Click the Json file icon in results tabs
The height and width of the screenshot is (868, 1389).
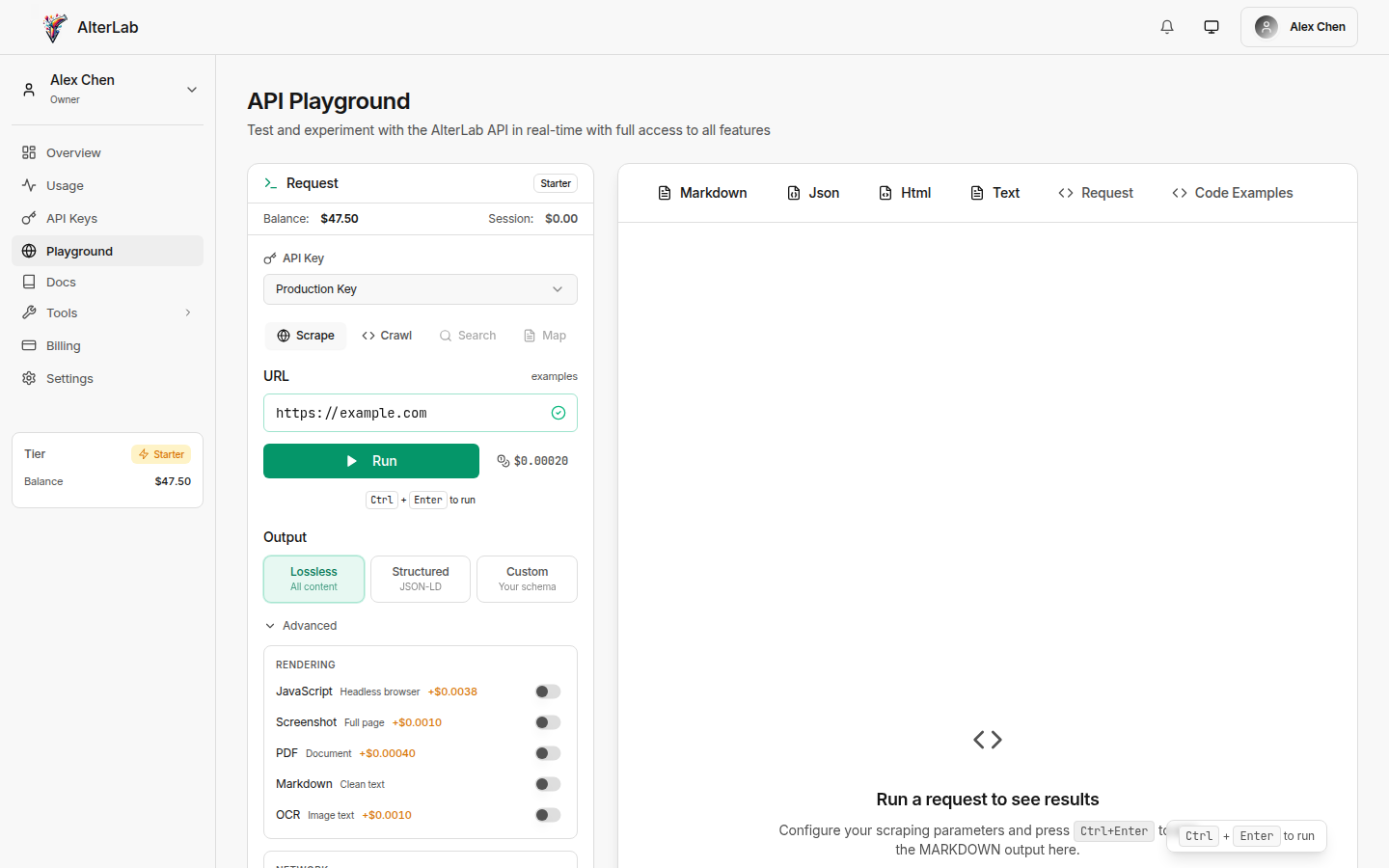pos(794,193)
